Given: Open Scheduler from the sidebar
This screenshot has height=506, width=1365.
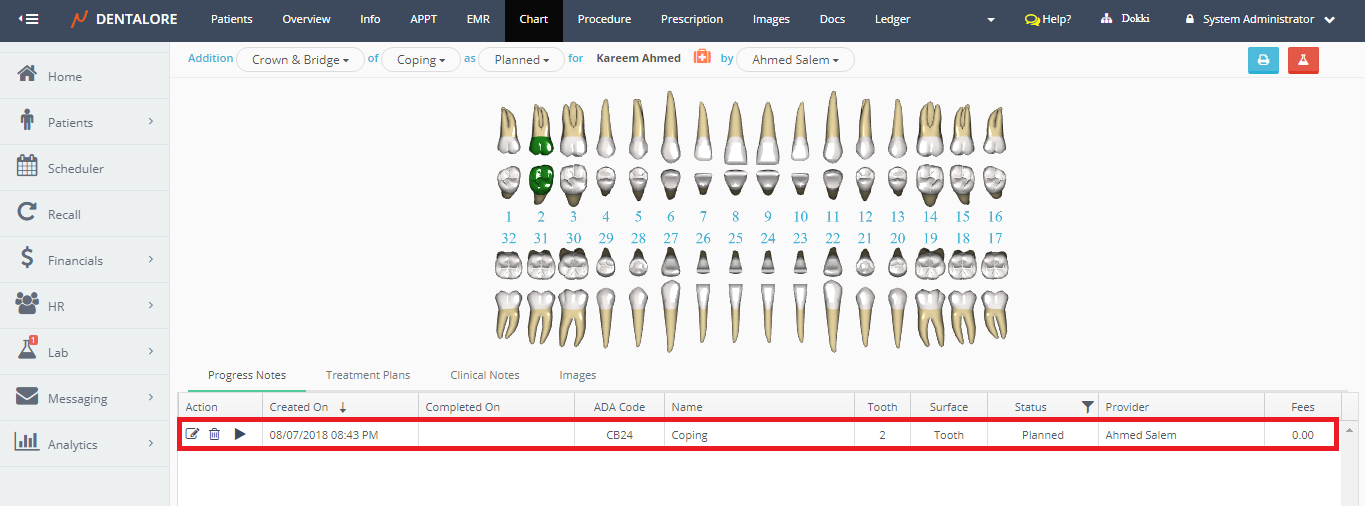Looking at the screenshot, I should pos(76,169).
